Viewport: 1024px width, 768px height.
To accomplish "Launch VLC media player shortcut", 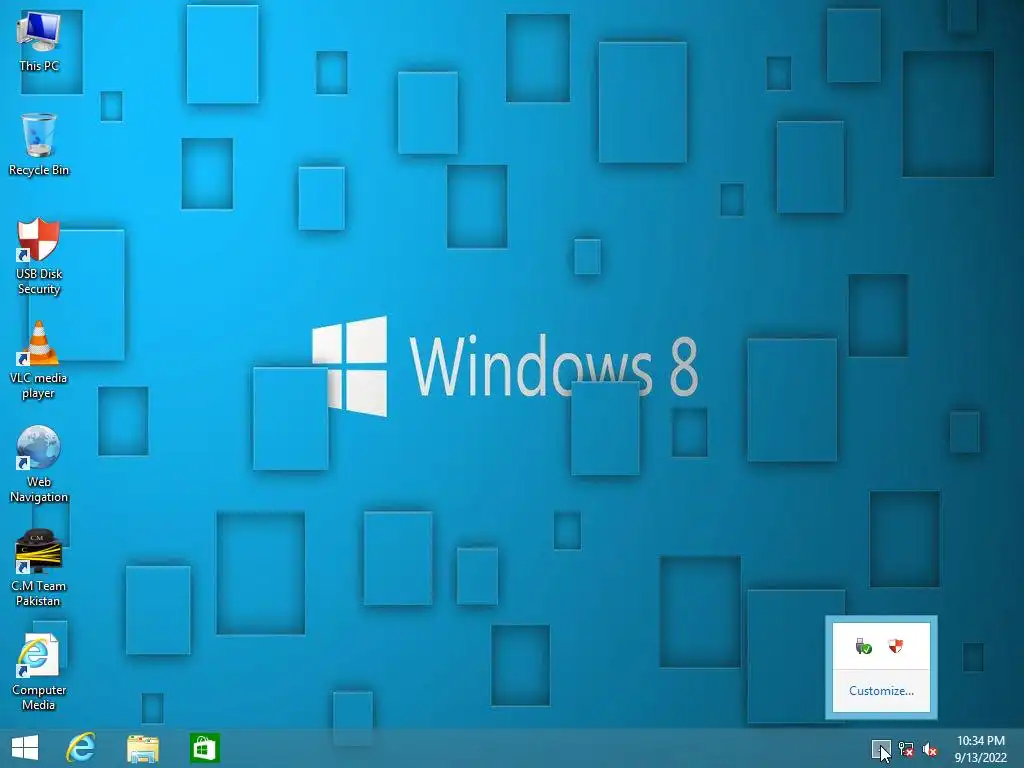I will pyautogui.click(x=39, y=360).
